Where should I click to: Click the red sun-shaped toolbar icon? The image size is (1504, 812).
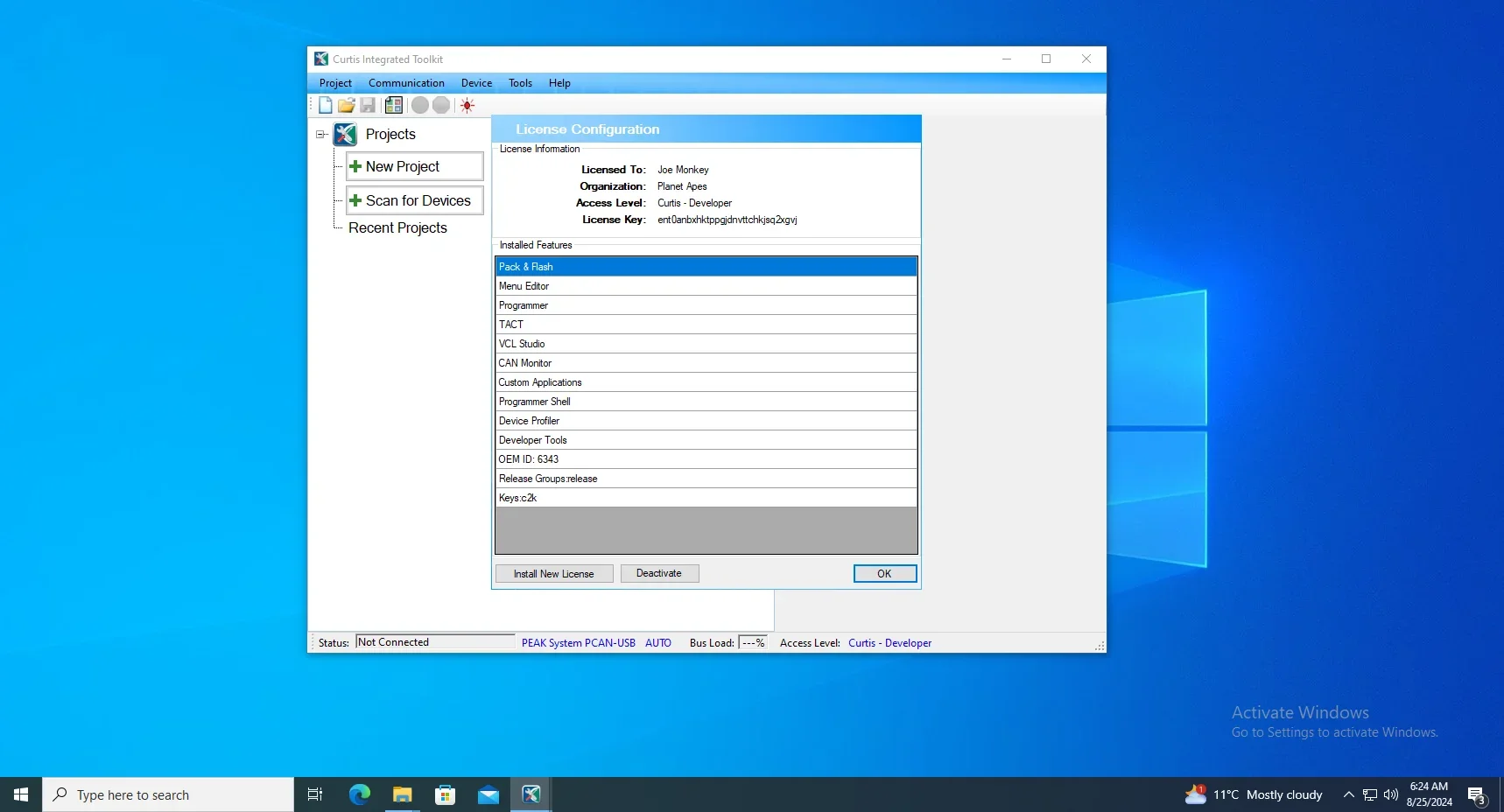click(467, 106)
